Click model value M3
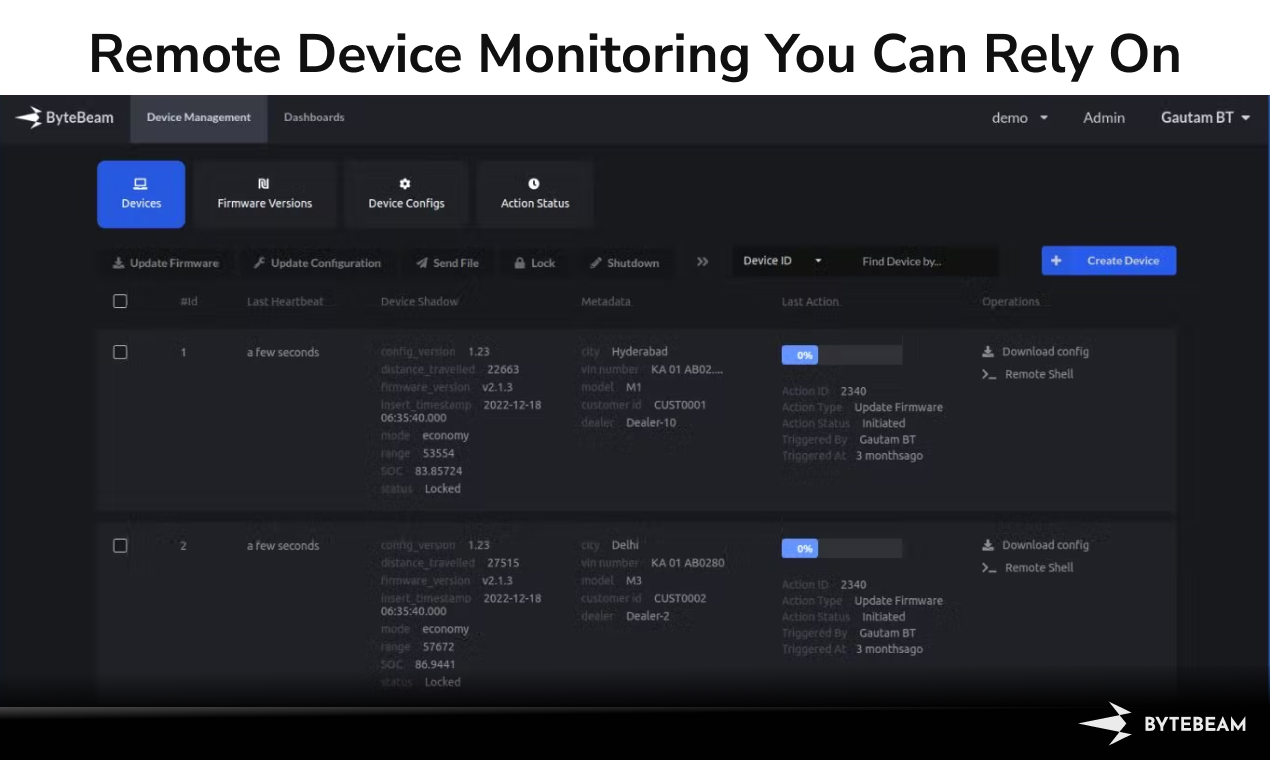 point(634,581)
